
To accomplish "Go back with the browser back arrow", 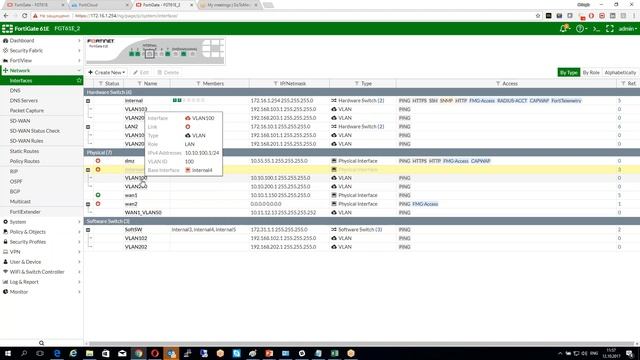I will tap(6, 16).
